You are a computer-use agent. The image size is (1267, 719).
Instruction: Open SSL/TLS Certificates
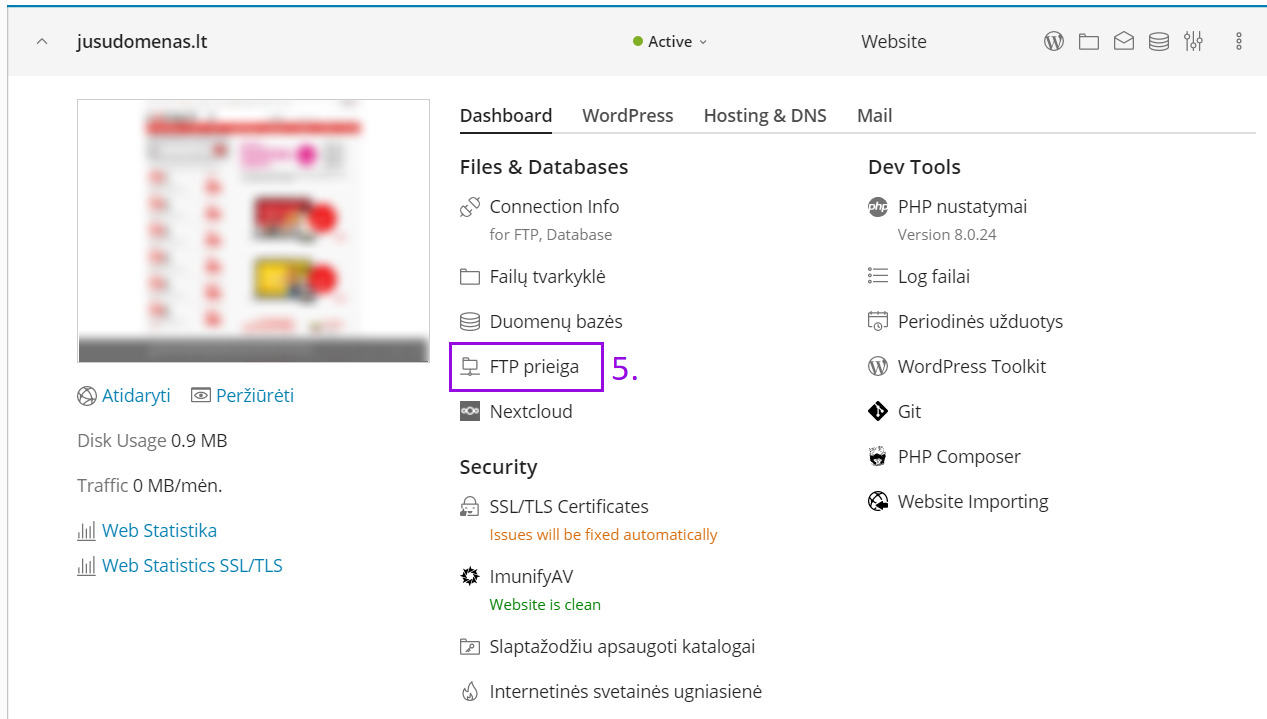coord(569,507)
